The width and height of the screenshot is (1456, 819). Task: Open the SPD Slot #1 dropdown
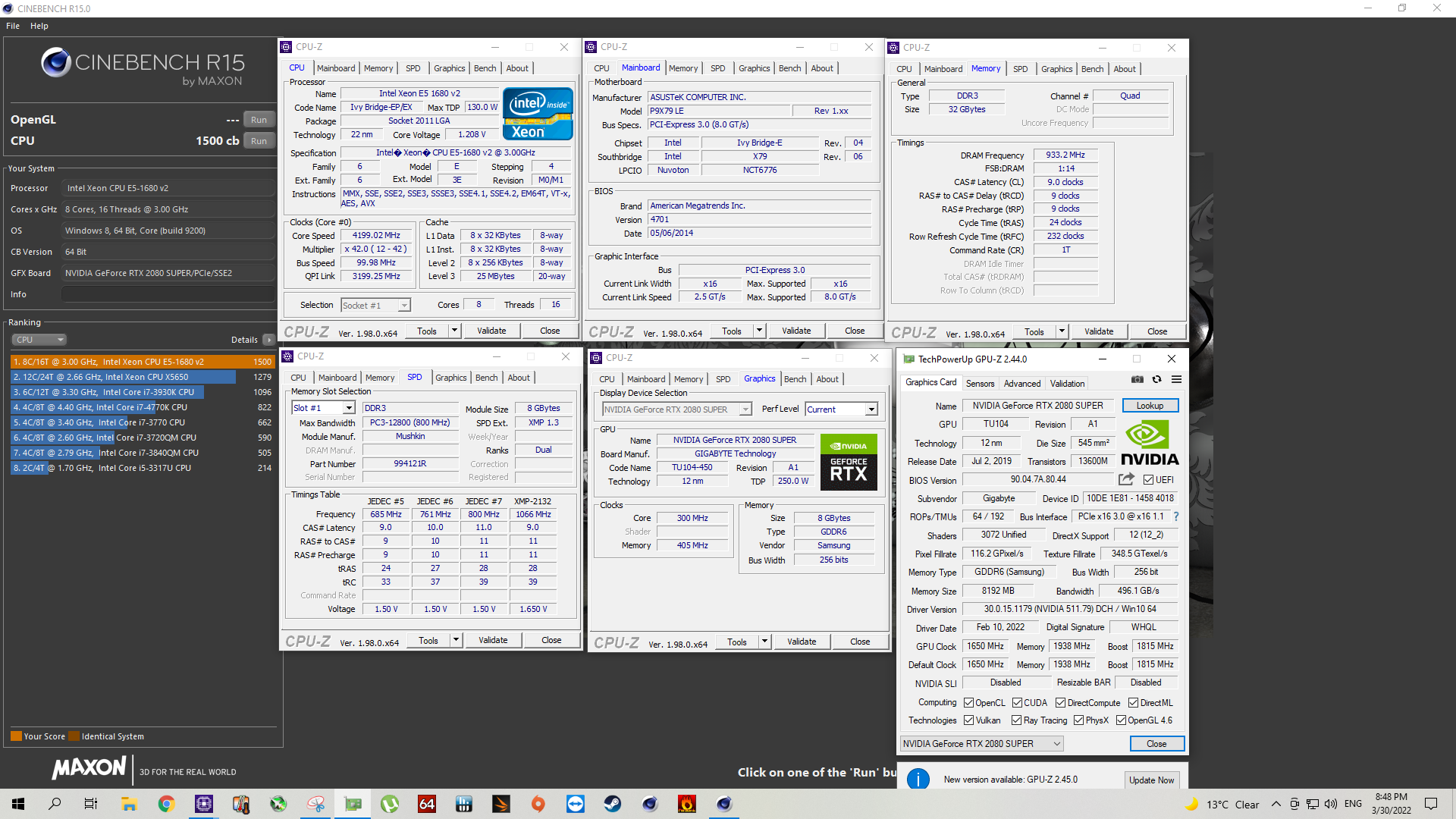(349, 408)
